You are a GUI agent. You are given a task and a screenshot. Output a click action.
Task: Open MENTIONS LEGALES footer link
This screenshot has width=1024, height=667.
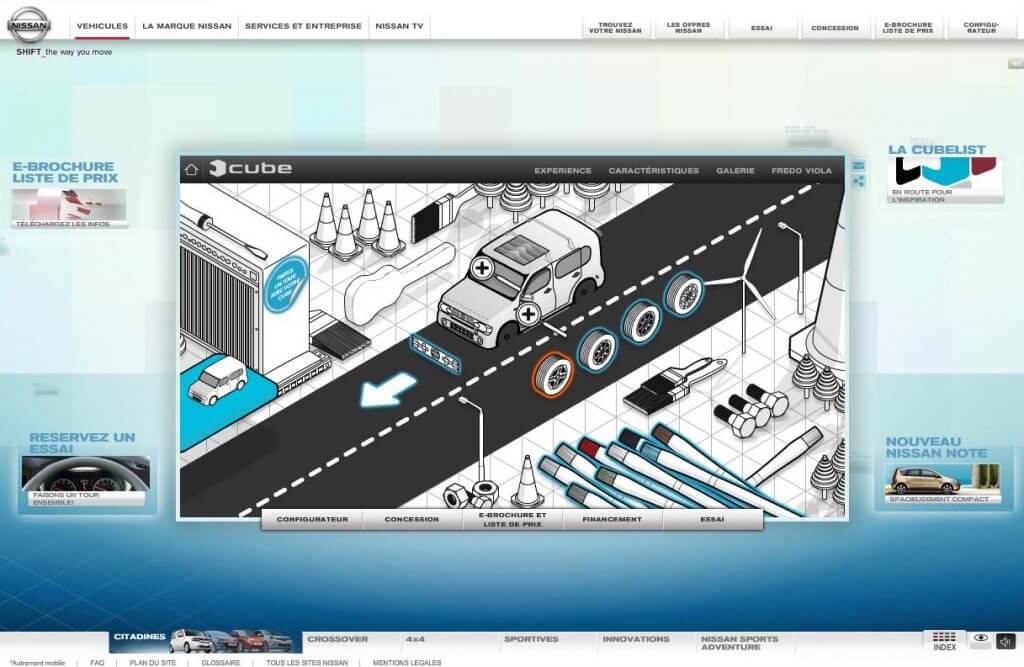pos(407,662)
